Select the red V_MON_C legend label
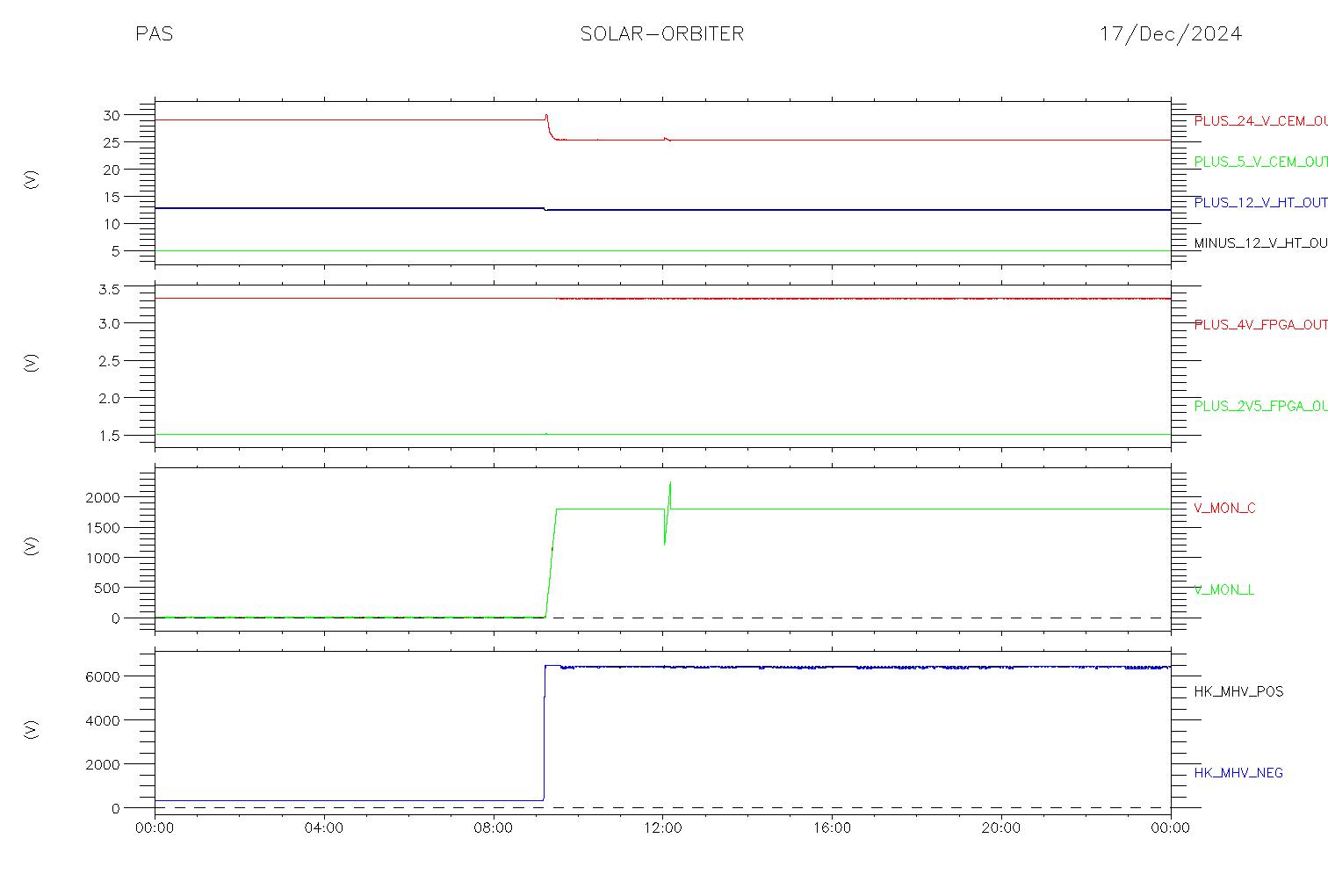Viewport: 1328px width, 896px height. point(1224,508)
